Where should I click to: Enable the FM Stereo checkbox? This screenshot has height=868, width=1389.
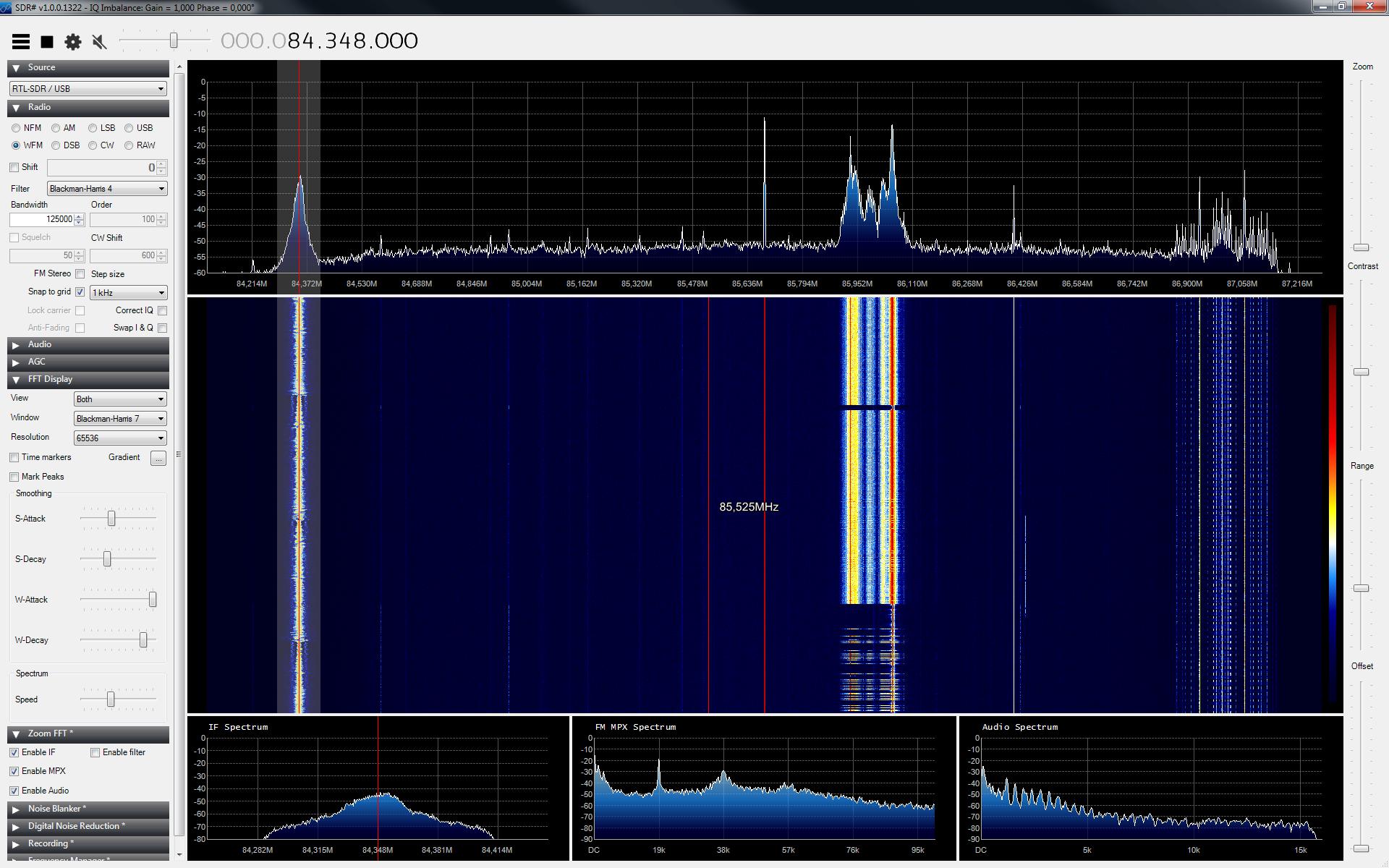click(80, 273)
